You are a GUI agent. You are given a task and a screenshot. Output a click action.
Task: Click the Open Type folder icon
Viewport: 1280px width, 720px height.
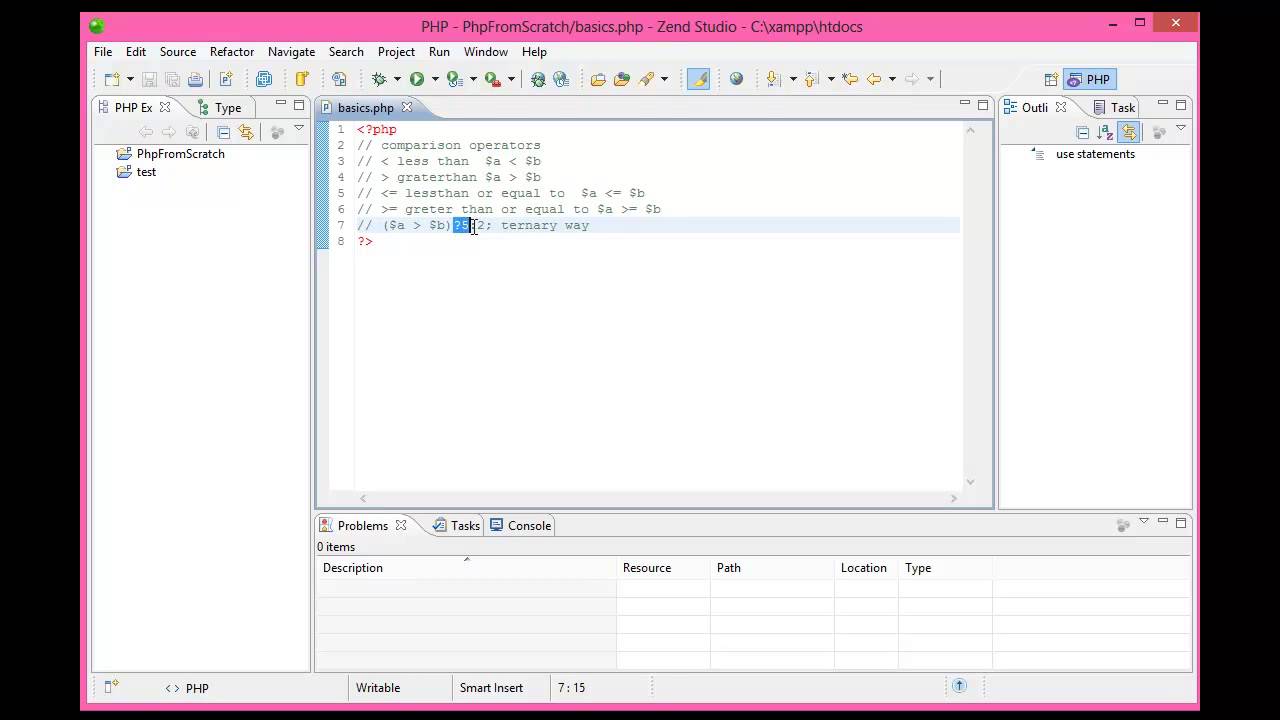point(598,79)
